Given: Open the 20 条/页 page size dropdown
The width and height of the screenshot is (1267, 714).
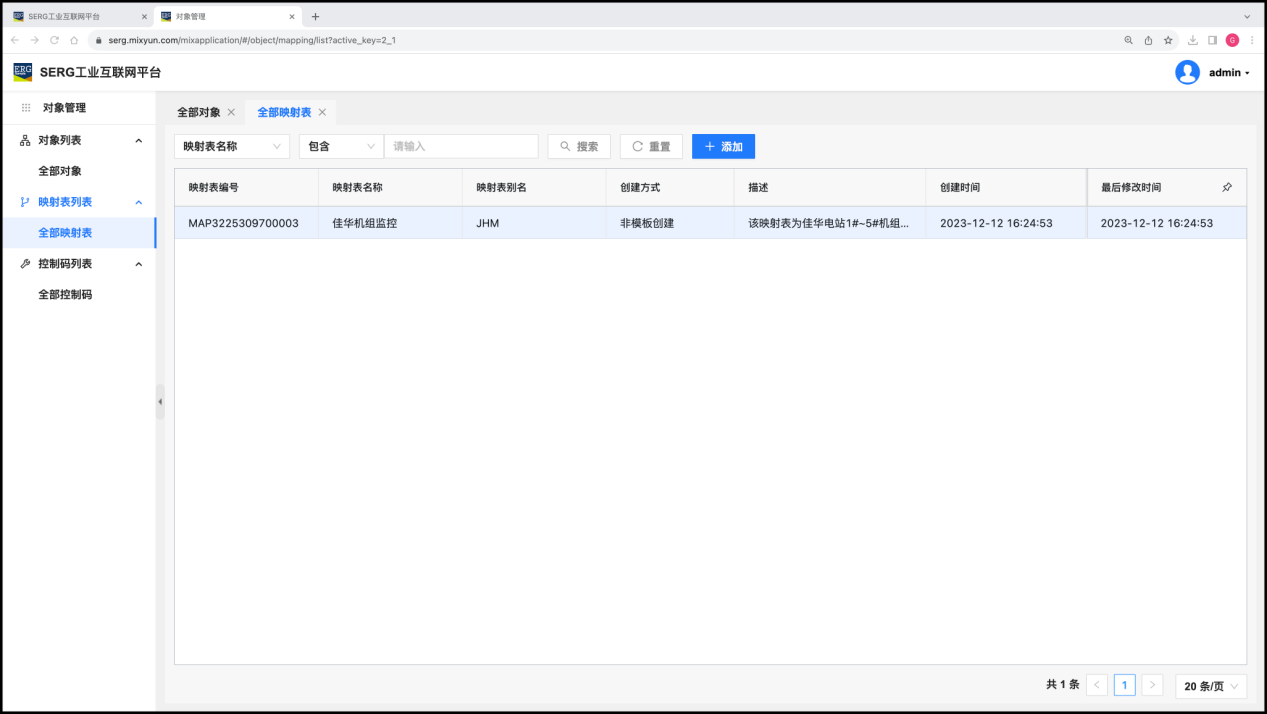Looking at the screenshot, I should 1211,685.
